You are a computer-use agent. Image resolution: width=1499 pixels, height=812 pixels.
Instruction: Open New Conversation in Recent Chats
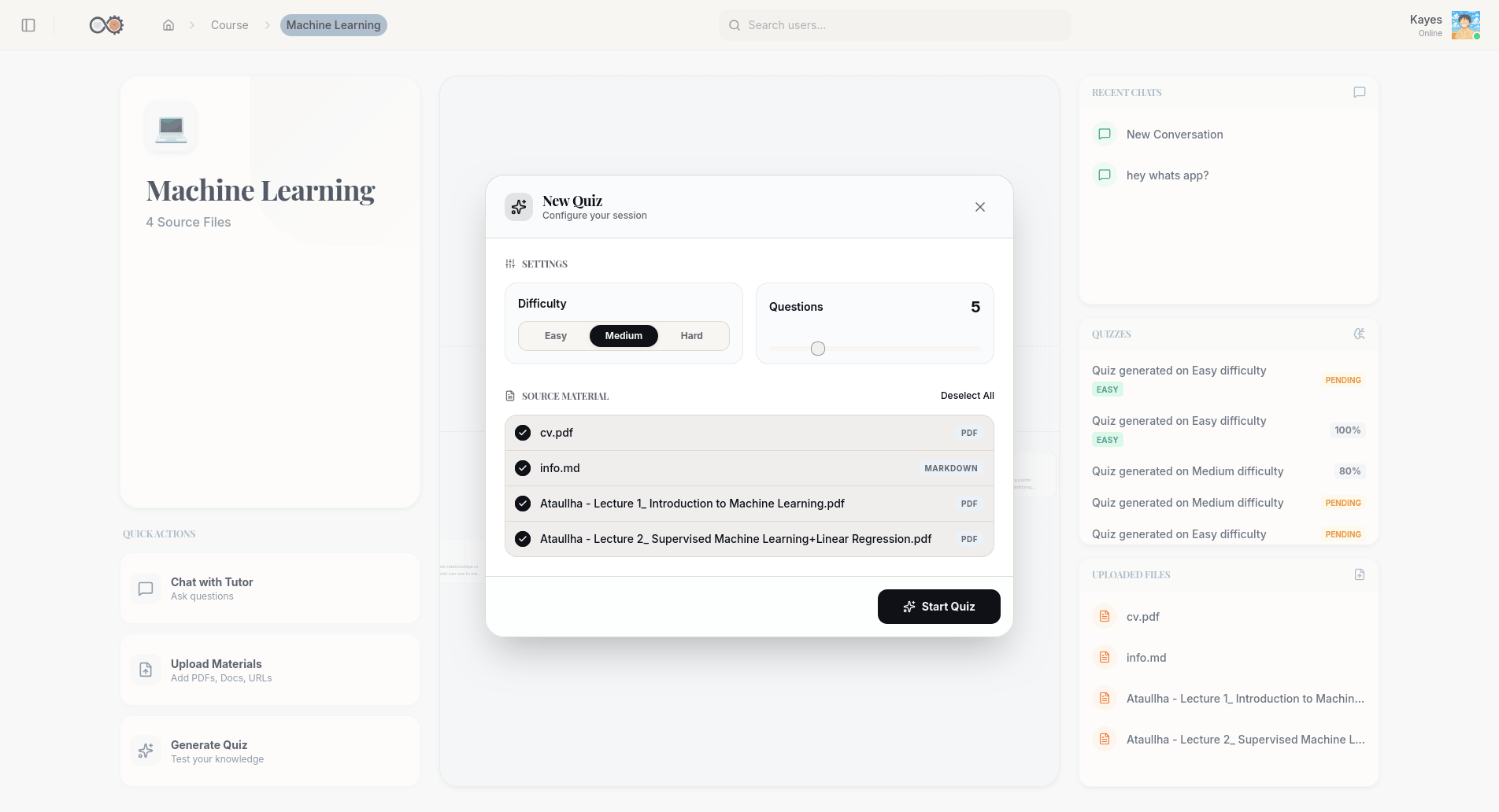[1229, 134]
